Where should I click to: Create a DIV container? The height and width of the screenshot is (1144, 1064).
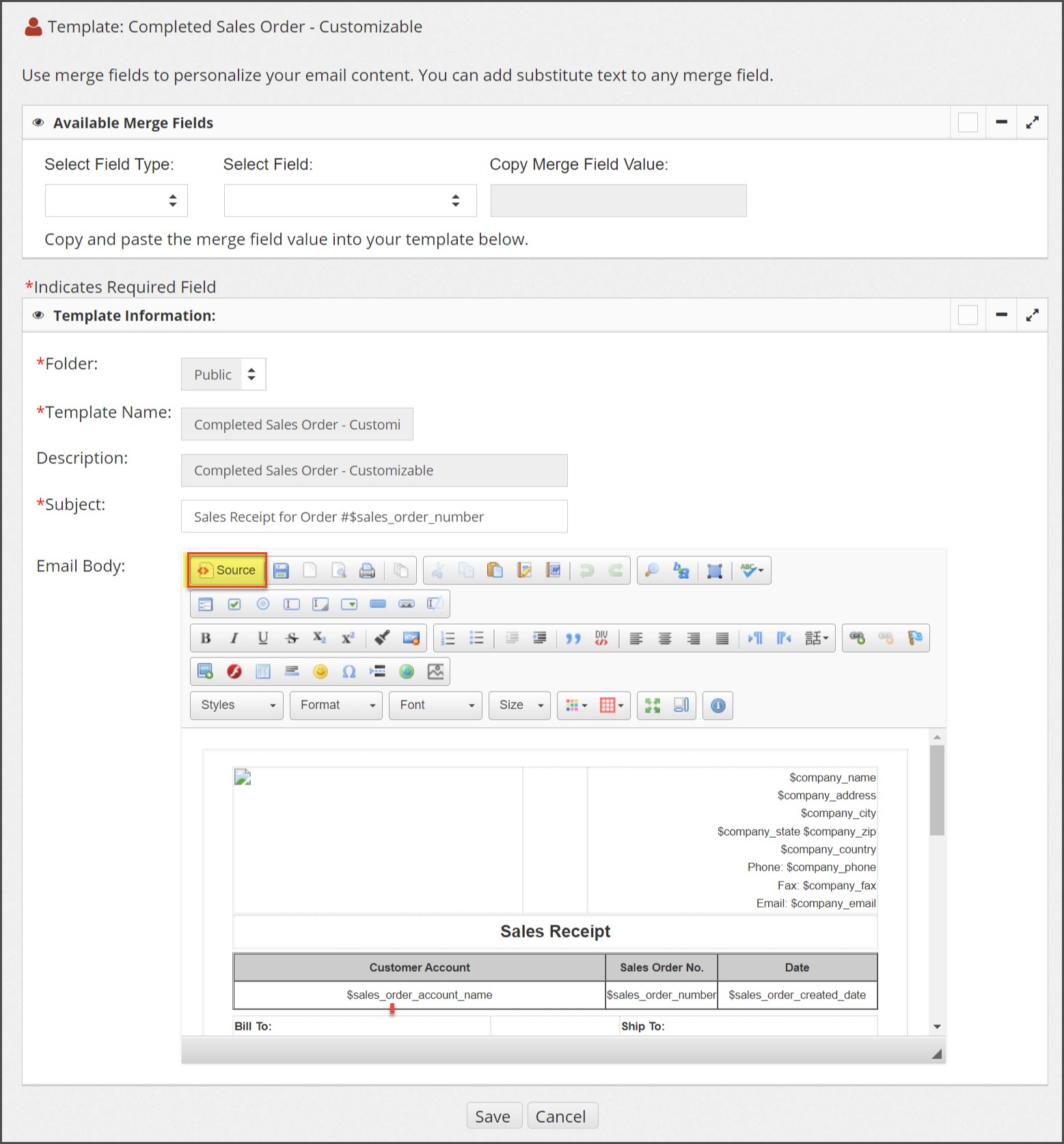pyautogui.click(x=601, y=638)
